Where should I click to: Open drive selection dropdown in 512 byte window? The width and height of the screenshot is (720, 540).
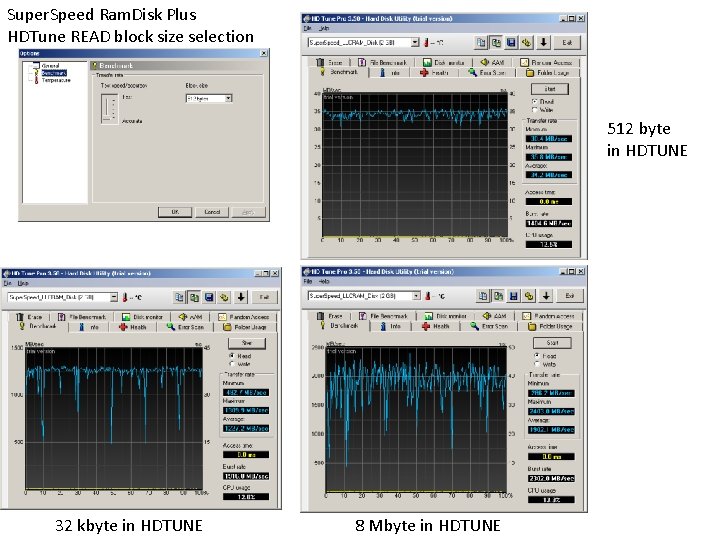363,43
